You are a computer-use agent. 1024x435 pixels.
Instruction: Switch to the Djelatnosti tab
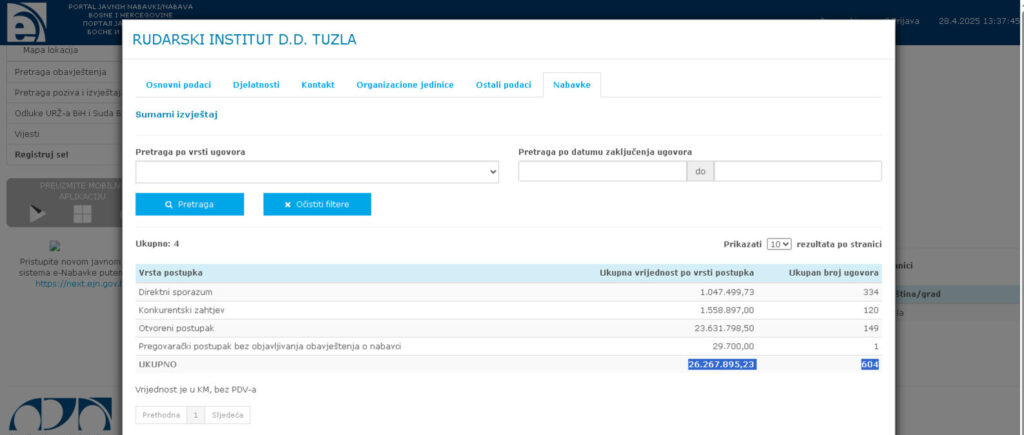click(x=256, y=85)
